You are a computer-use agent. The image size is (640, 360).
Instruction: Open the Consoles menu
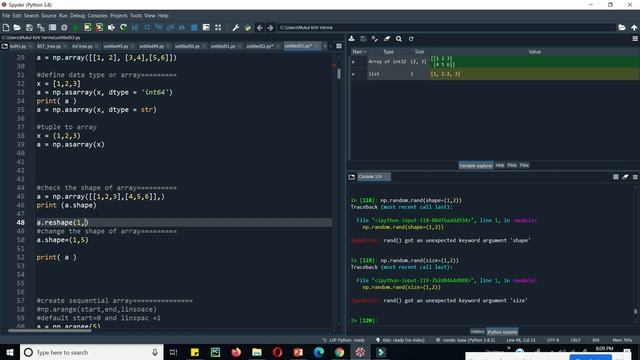97,16
